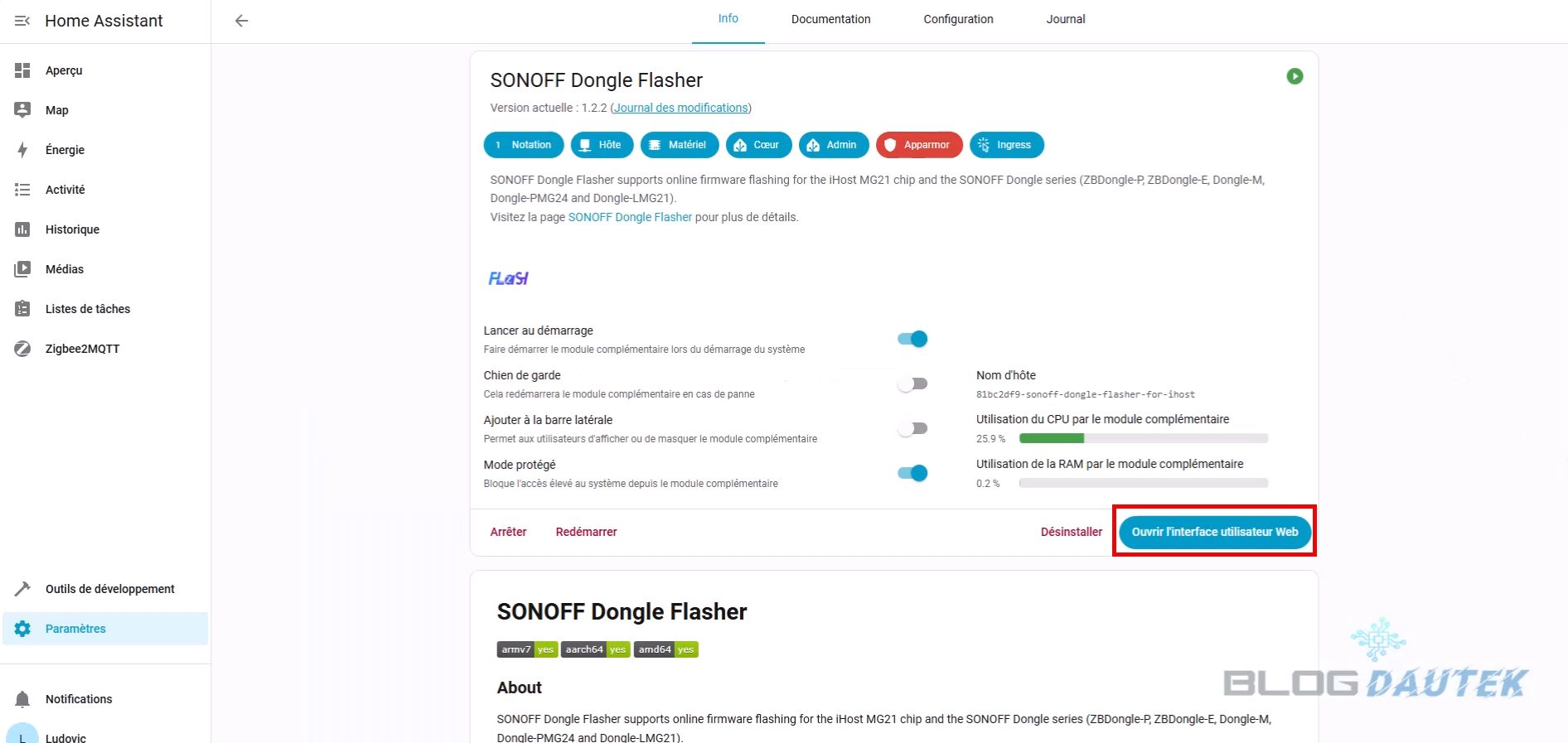The height and width of the screenshot is (743, 1568).
Task: Open the Listes de tâches icon
Action: 22,309
